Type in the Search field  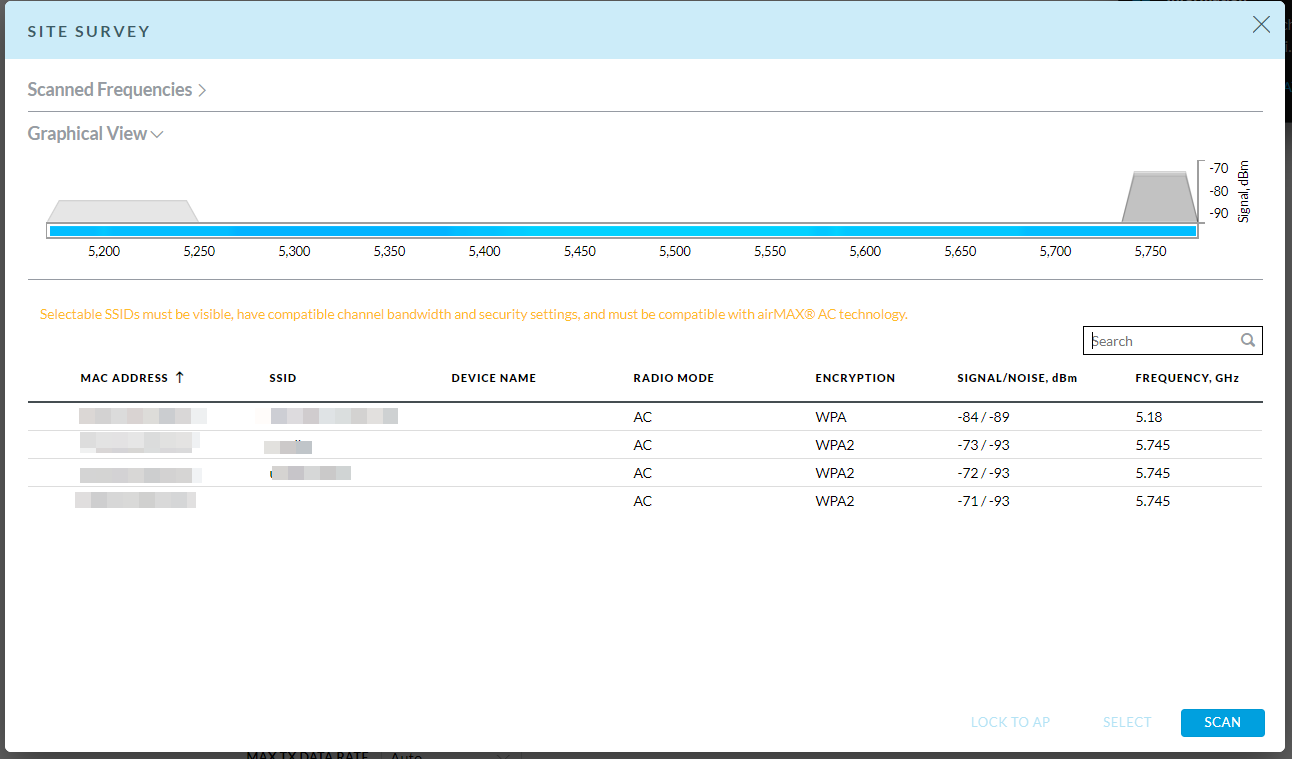[1160, 341]
